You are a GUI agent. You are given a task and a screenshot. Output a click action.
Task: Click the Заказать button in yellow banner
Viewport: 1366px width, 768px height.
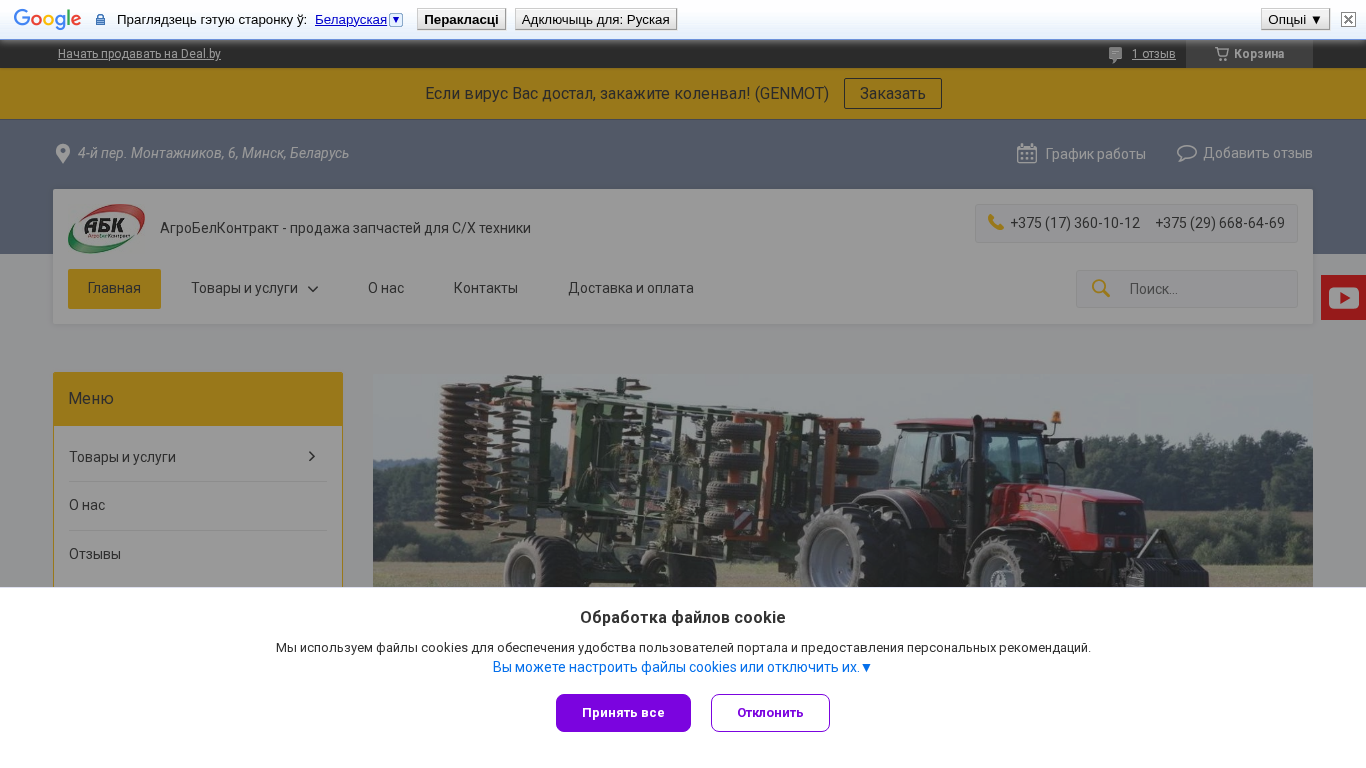pos(893,93)
